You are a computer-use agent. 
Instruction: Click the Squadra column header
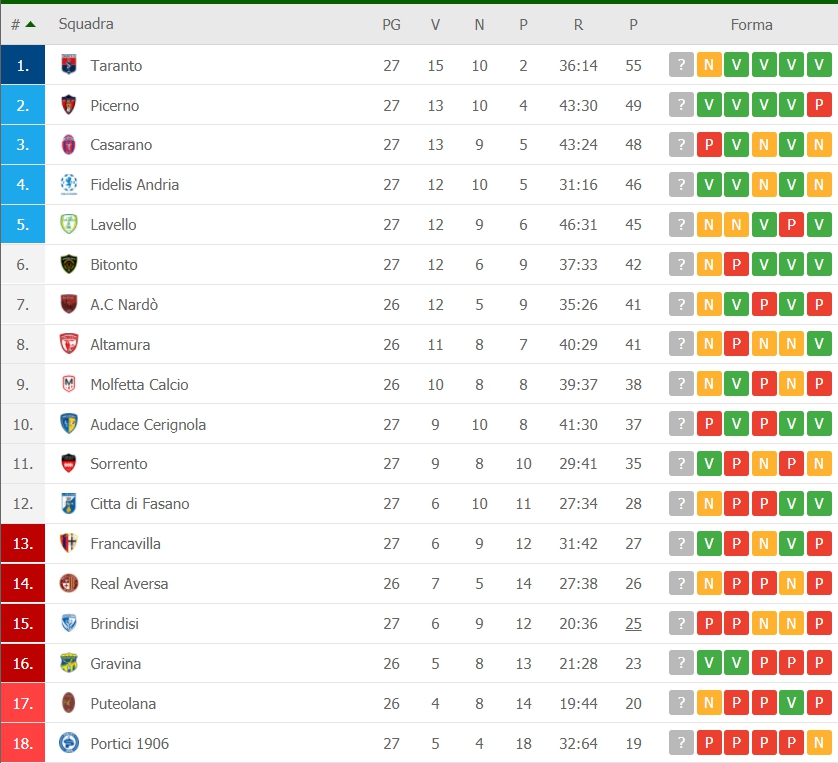click(x=86, y=24)
